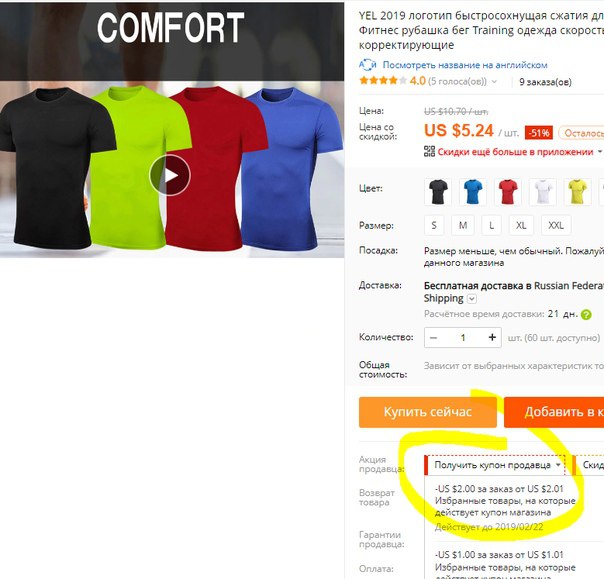Select size XL
604x579 pixels.
tap(521, 225)
